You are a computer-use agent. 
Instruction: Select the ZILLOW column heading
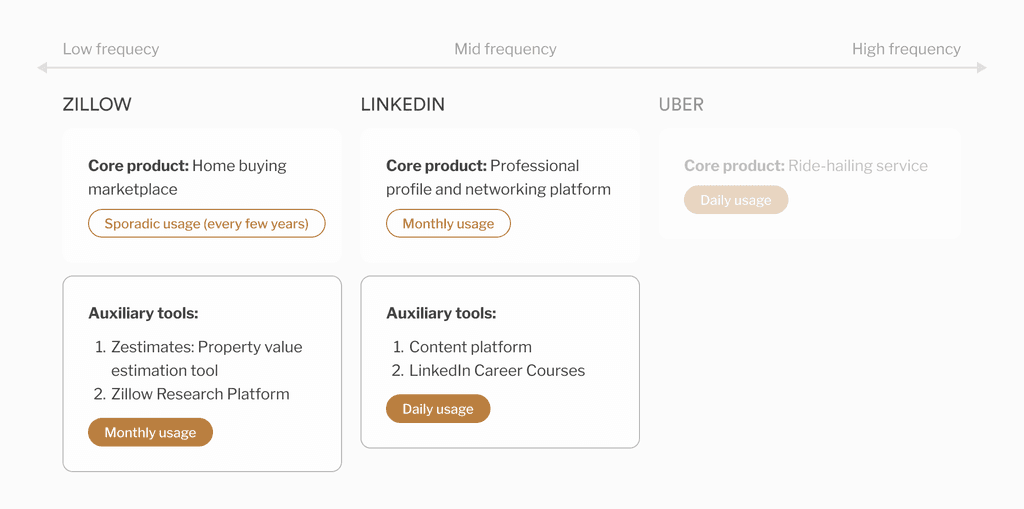coord(97,105)
